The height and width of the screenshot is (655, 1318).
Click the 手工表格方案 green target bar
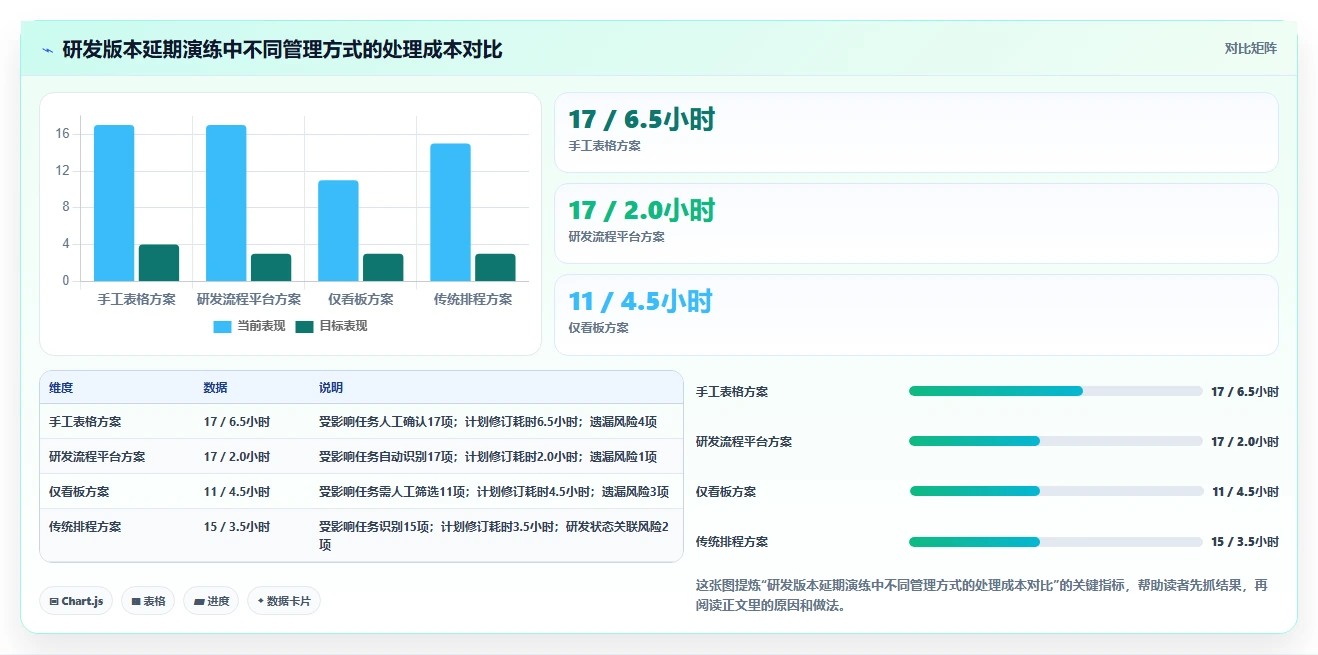(159, 263)
